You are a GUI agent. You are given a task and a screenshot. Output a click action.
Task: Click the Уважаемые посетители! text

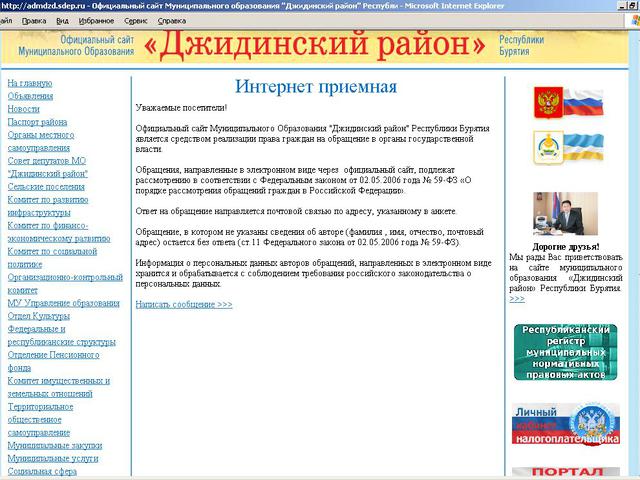(181, 108)
